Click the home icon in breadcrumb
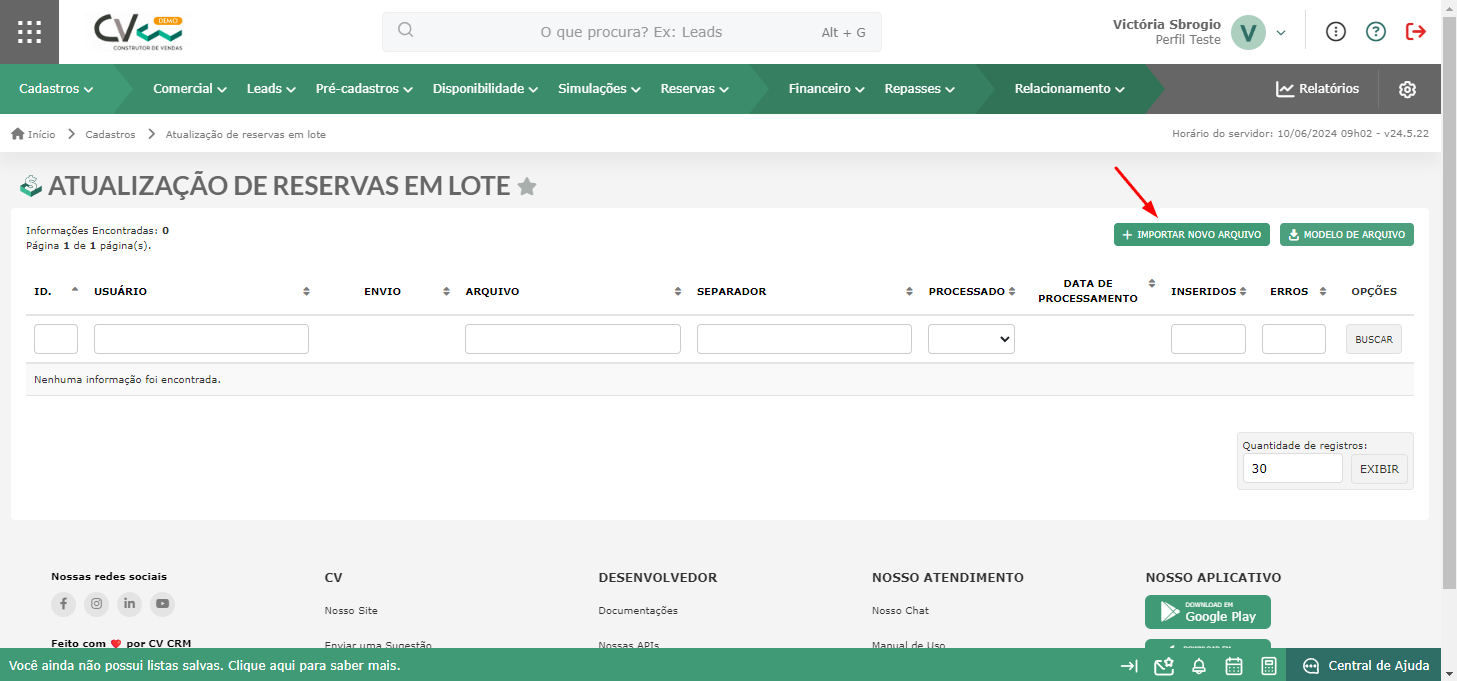The width and height of the screenshot is (1457, 681). 17,133
